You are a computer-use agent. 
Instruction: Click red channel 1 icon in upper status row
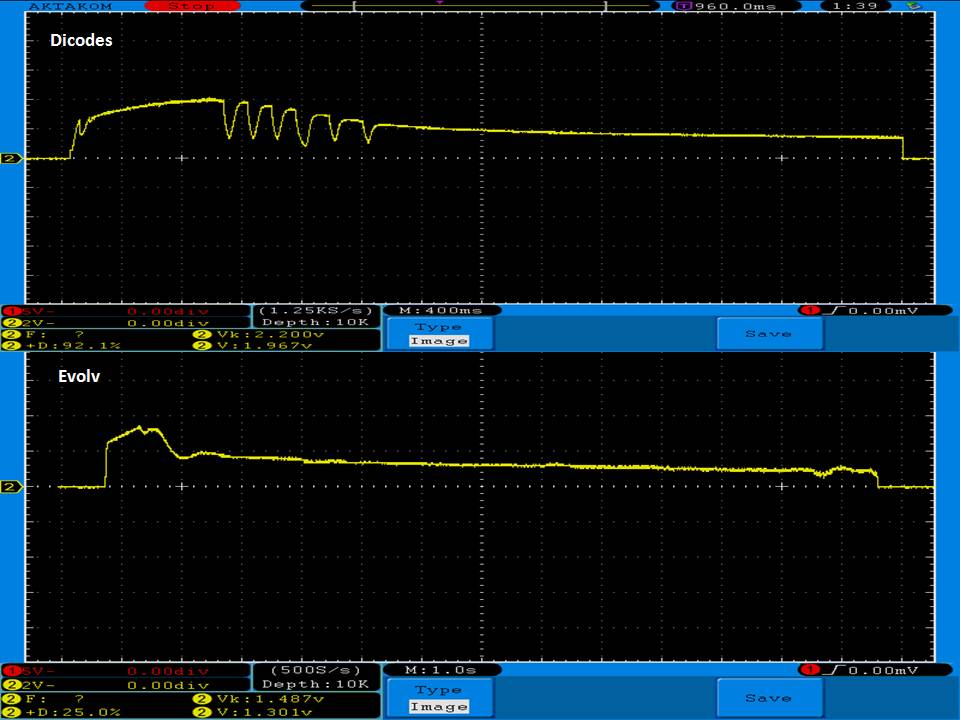tap(11, 311)
